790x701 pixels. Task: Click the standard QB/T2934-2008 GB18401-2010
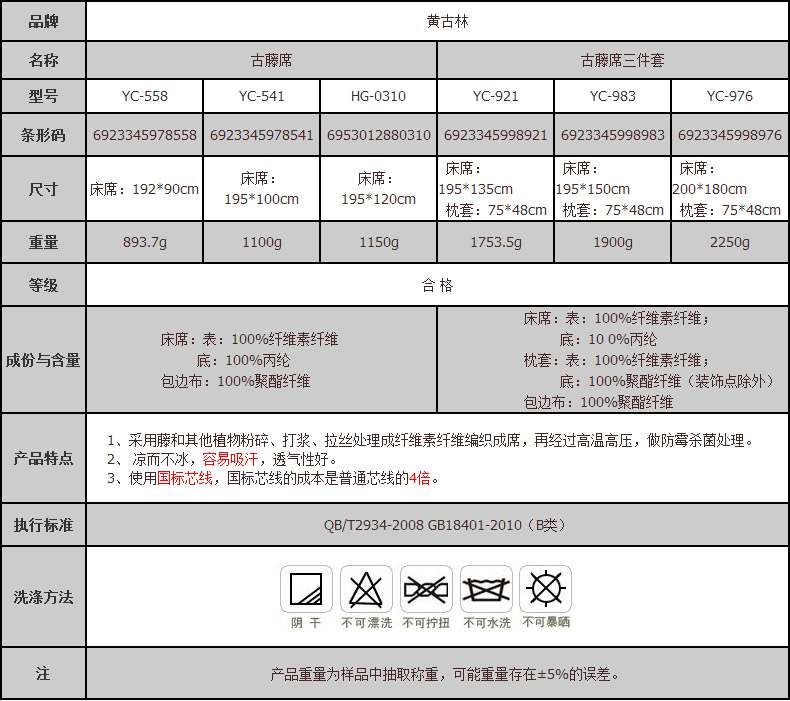(x=422, y=525)
